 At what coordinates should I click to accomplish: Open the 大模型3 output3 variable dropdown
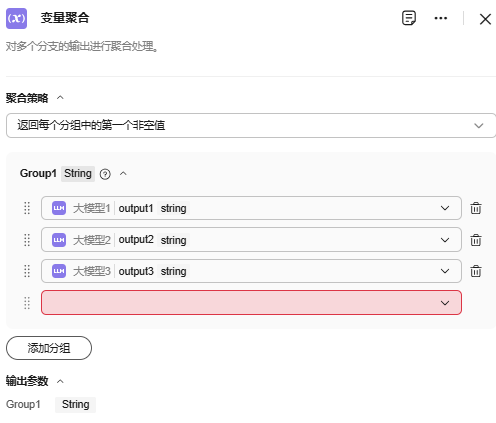click(251, 271)
